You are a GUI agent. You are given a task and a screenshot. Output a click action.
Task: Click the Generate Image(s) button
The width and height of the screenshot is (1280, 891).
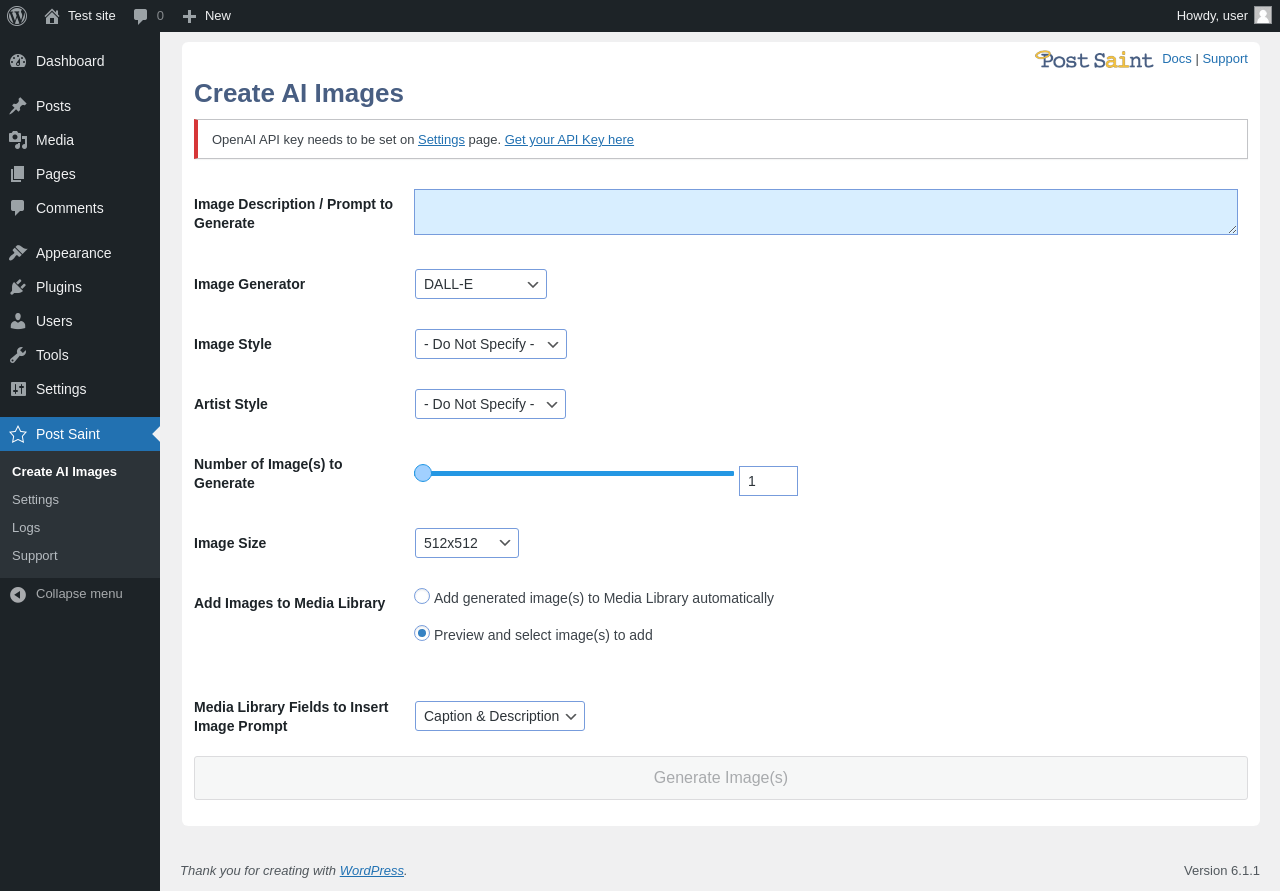pos(721,778)
